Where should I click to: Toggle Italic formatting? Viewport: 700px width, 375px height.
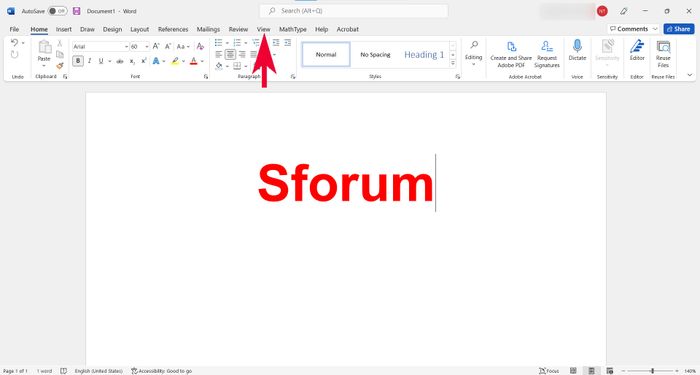pos(90,61)
